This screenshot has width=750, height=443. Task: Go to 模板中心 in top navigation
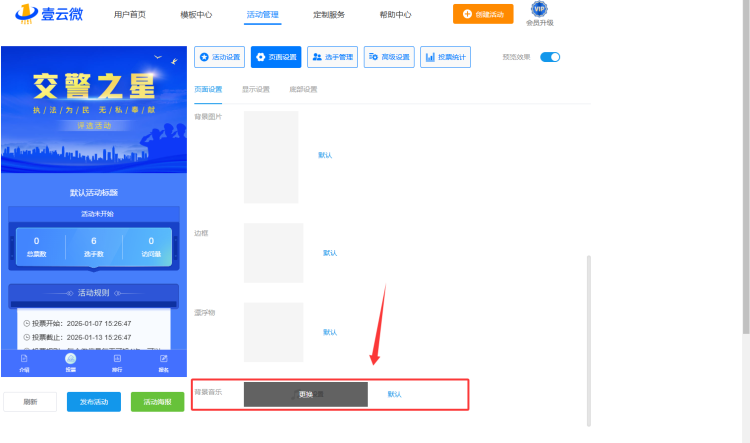(x=196, y=15)
